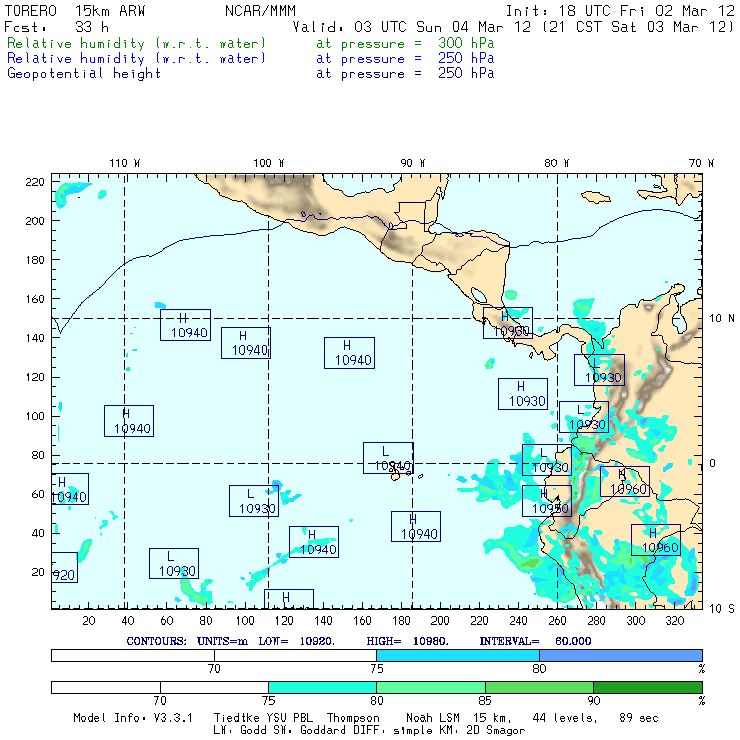The width and height of the screenshot is (740, 740).
Task: Click the cyan 75–80% swatch on upper colorbar
Action: coord(458,655)
